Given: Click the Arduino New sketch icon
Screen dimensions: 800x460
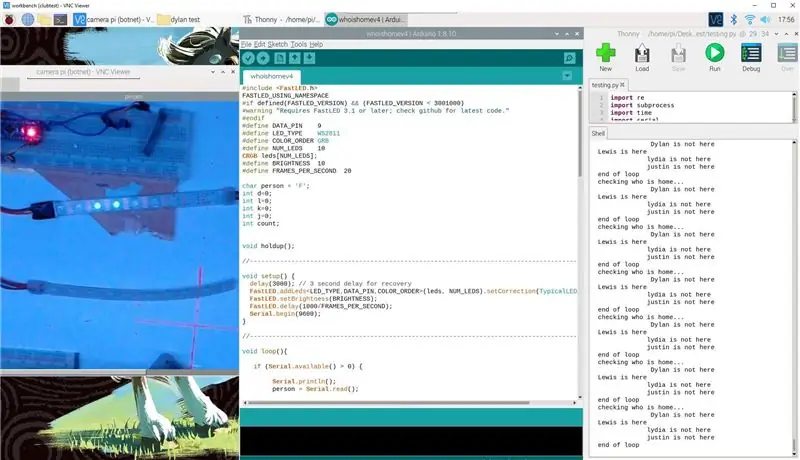Looking at the screenshot, I should click(280, 58).
